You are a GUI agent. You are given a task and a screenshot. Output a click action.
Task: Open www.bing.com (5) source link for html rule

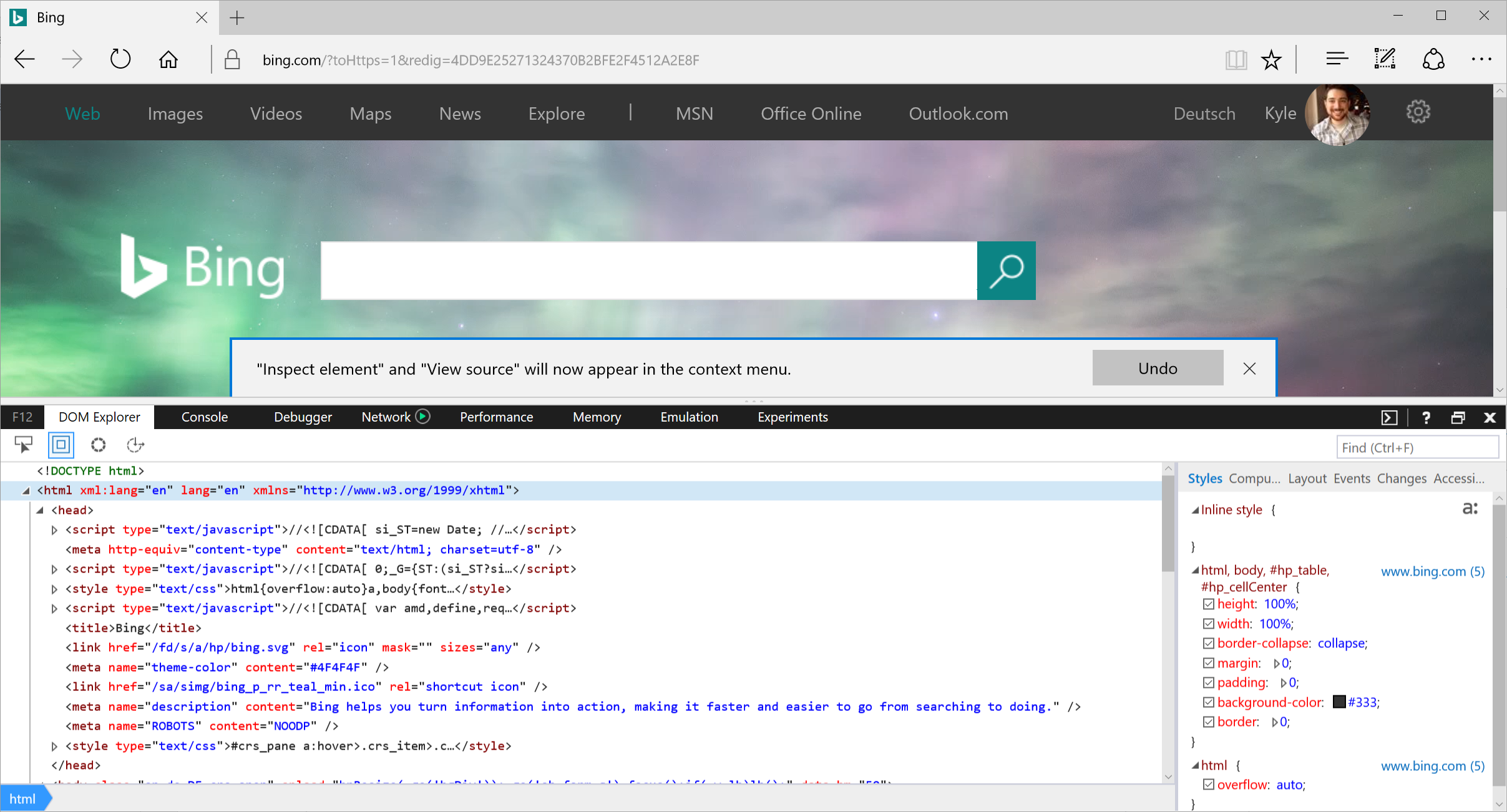[x=1433, y=766]
